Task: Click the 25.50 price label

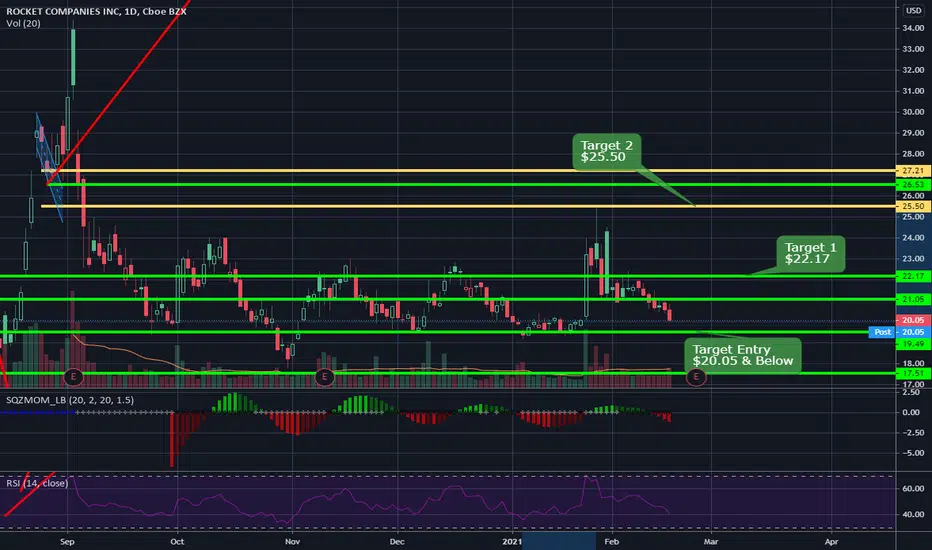Action: [x=913, y=206]
